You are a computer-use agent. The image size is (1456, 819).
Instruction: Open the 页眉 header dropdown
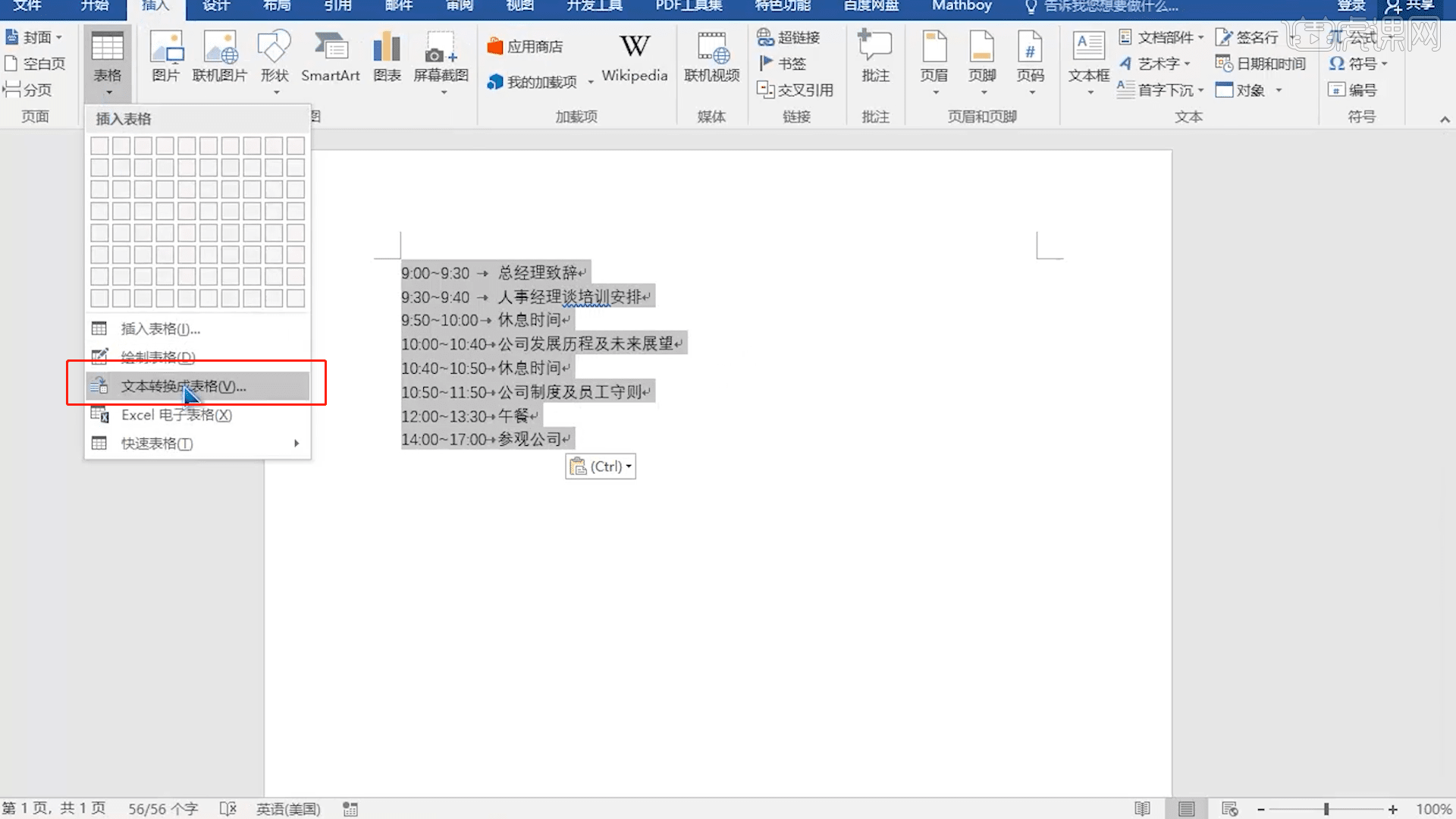[x=934, y=62]
